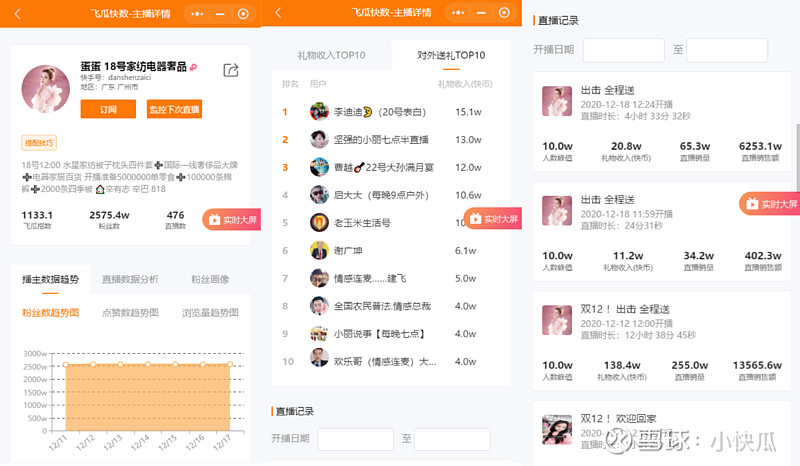Select the 搭配技巧 tag
800x466 pixels.
tap(39, 143)
